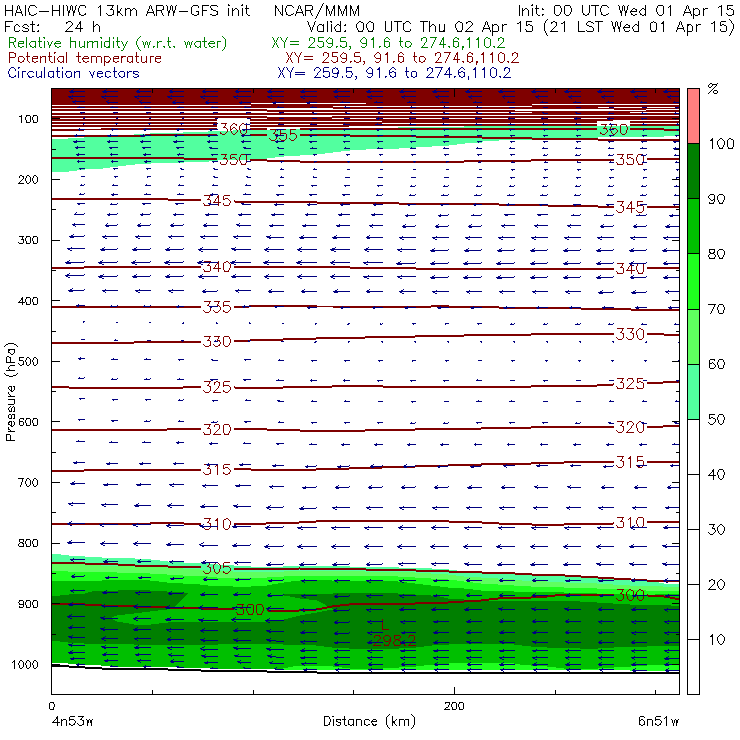This screenshot has height=740, width=740.
Task: Click the 'NCAR/MMM' header text
Action: pyautogui.click(x=317, y=11)
